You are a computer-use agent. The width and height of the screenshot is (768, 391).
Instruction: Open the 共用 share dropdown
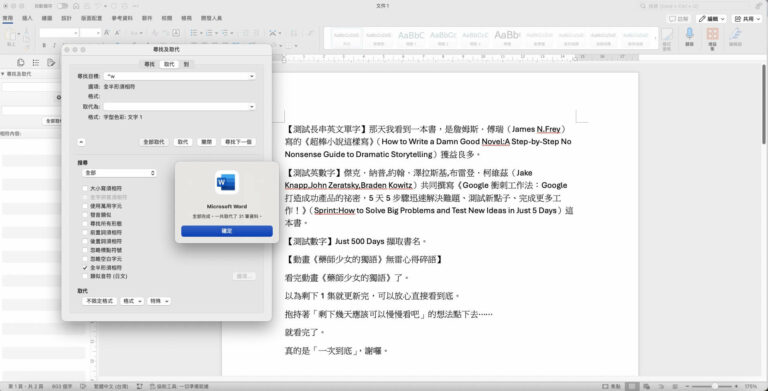click(x=747, y=19)
